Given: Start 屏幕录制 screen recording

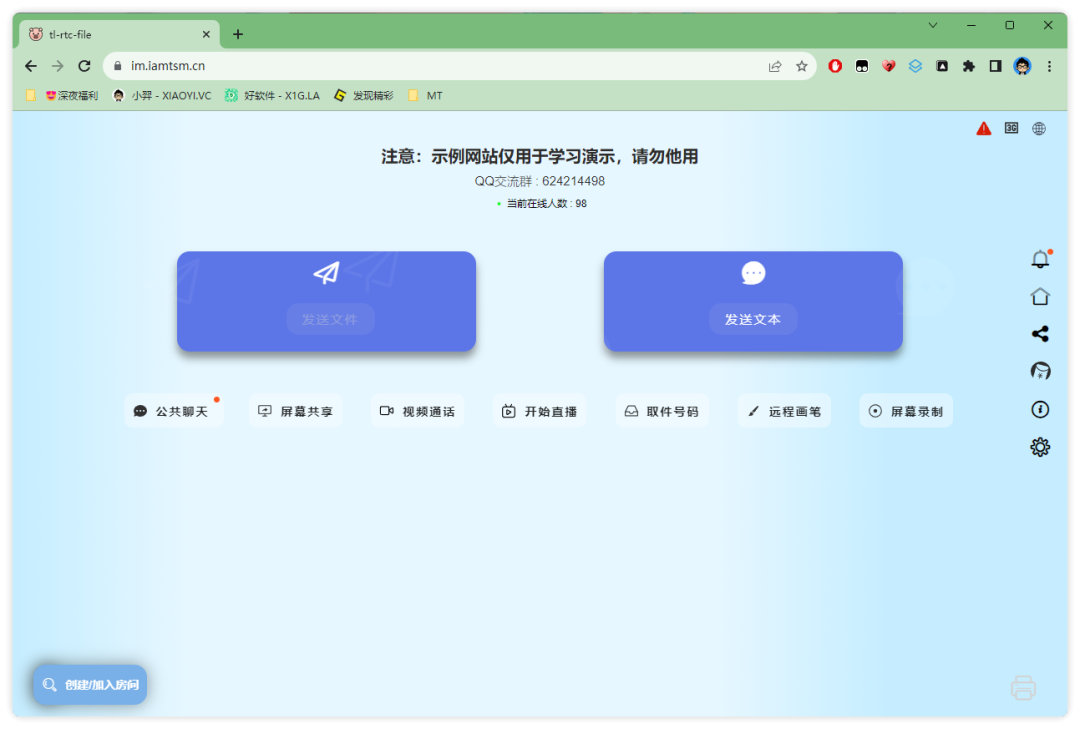Looking at the screenshot, I should pyautogui.click(x=906, y=411).
